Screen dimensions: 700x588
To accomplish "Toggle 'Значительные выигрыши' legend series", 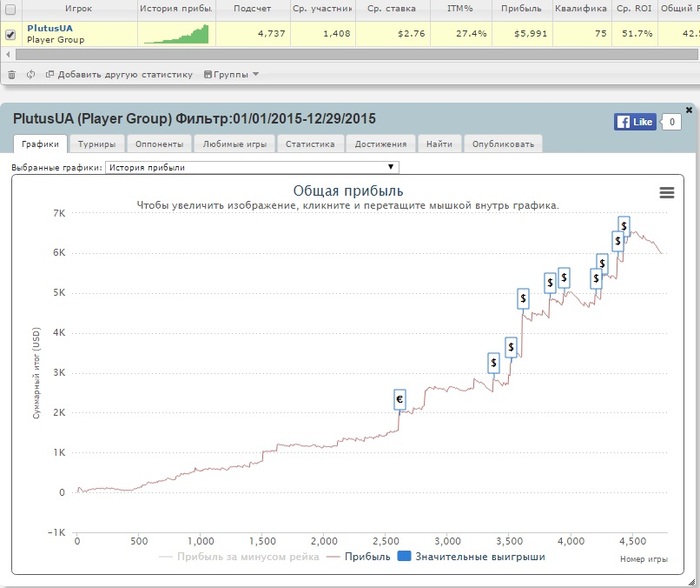I will tap(471, 557).
